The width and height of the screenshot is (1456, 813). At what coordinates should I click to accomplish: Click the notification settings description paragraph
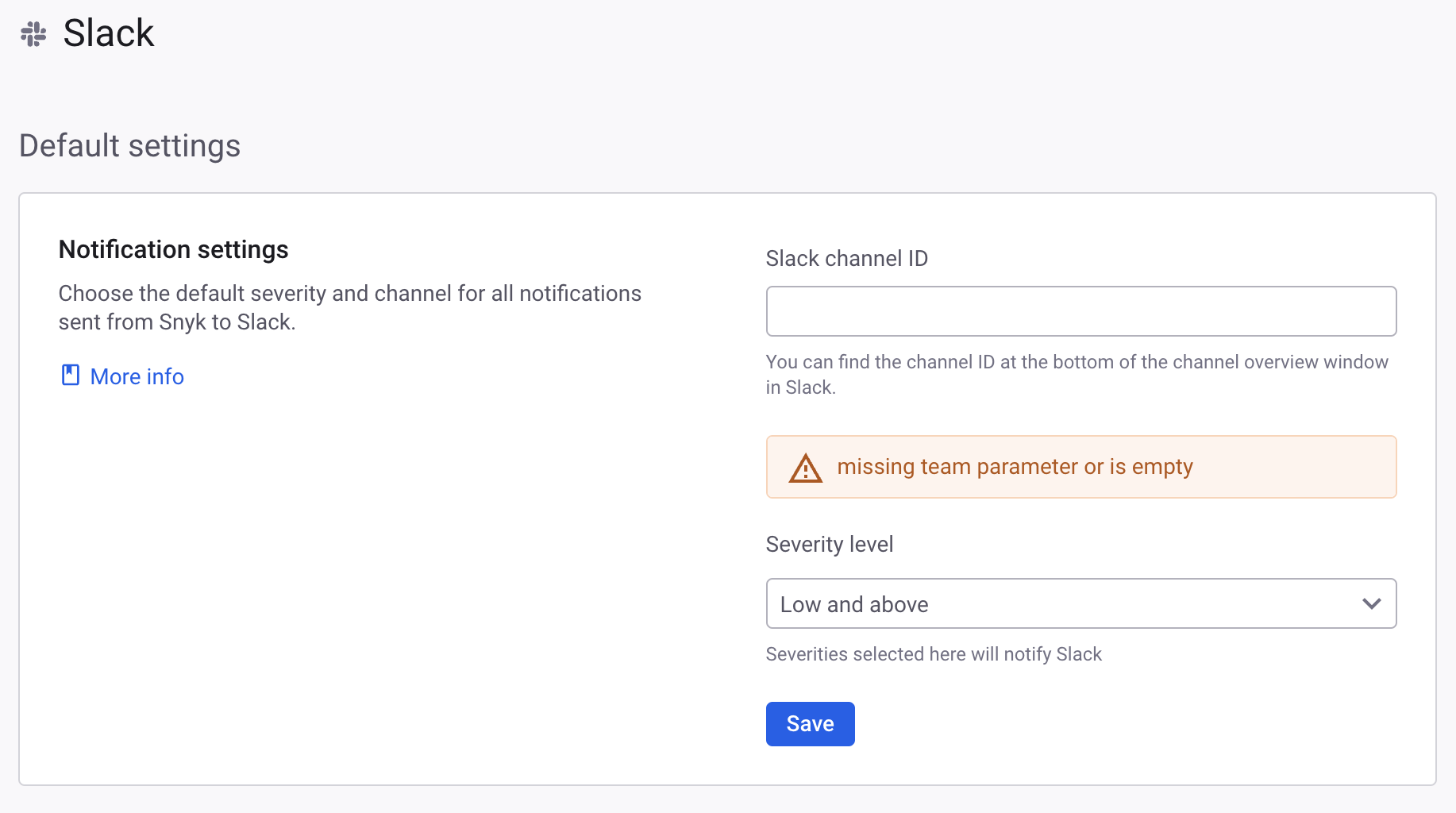(x=349, y=307)
